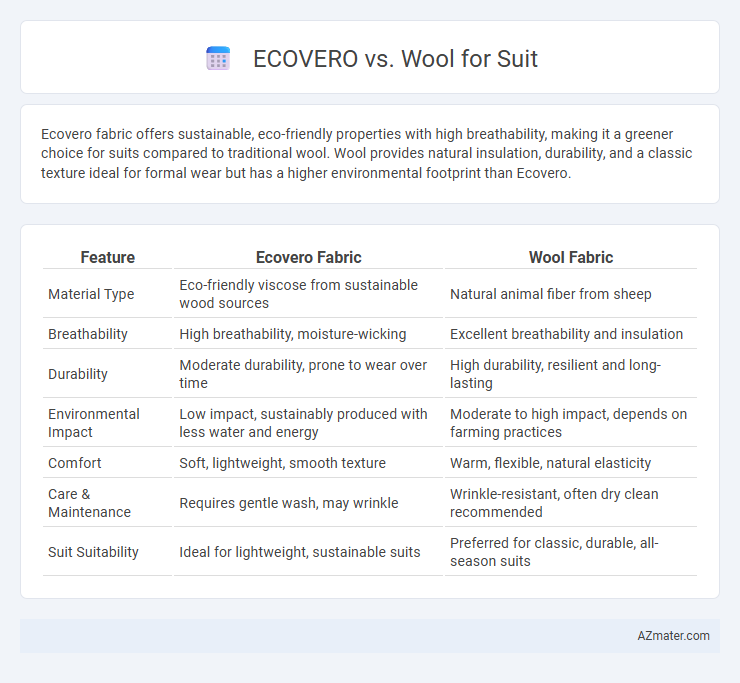Click the 'Care & Maintenance' row label
The image size is (740, 683).
pos(89,503)
